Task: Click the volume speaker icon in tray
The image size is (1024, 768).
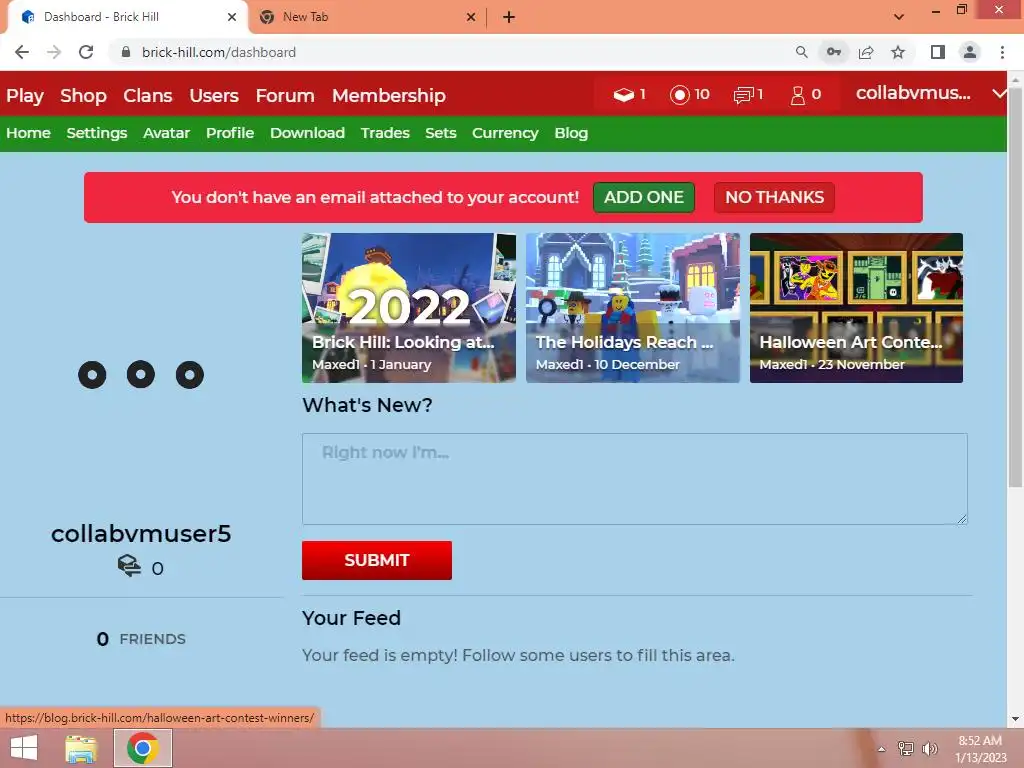Action: point(929,749)
